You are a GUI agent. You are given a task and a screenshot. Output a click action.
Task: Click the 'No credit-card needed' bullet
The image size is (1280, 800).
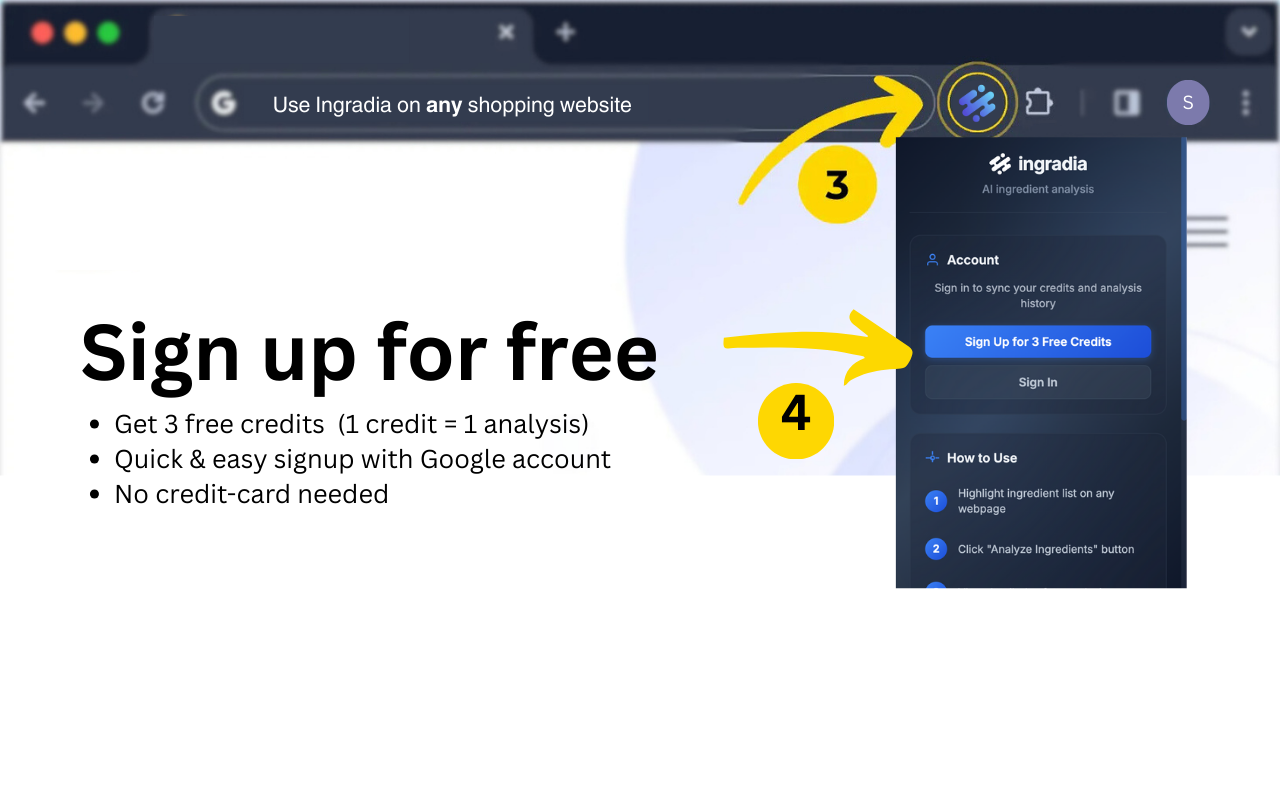pos(251,494)
